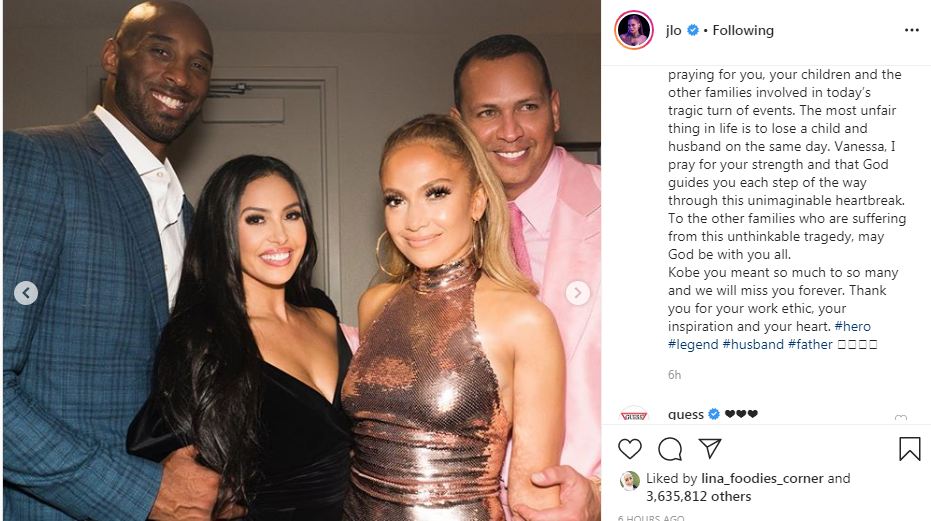Go to next photo arrow
The width and height of the screenshot is (931, 521).
click(577, 293)
